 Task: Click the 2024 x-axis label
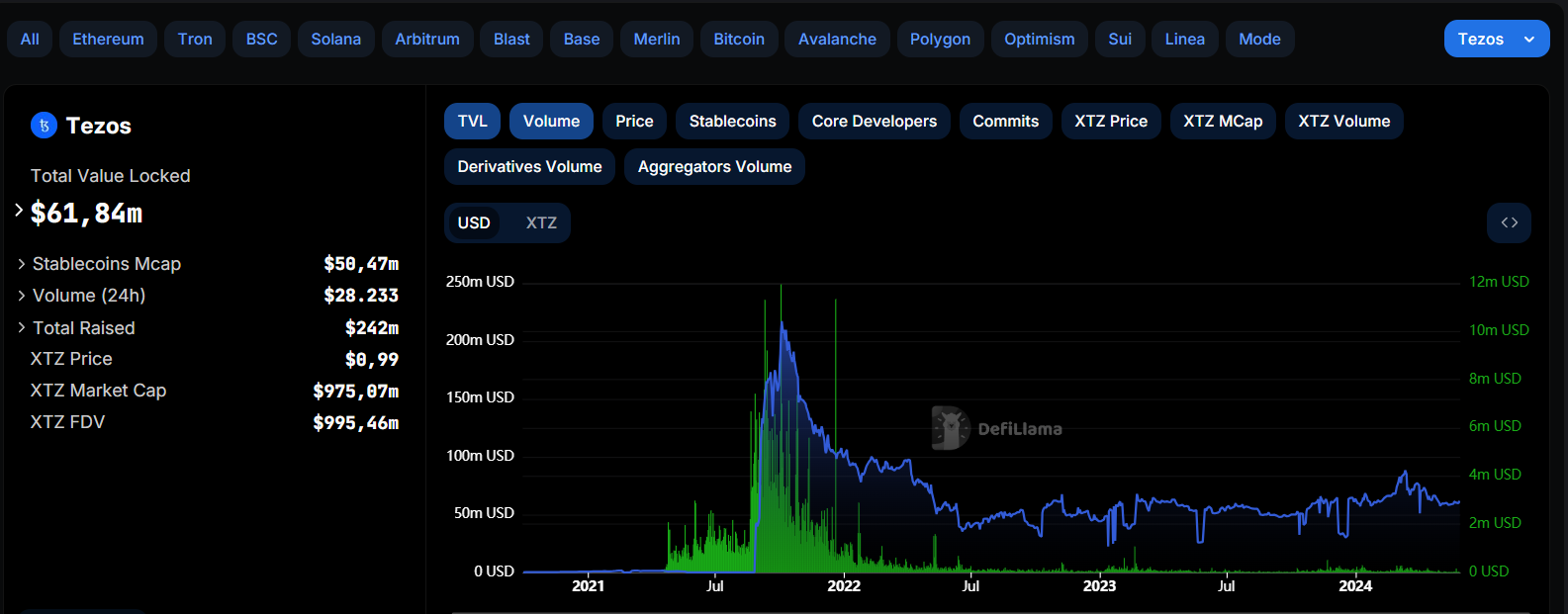point(1355,586)
